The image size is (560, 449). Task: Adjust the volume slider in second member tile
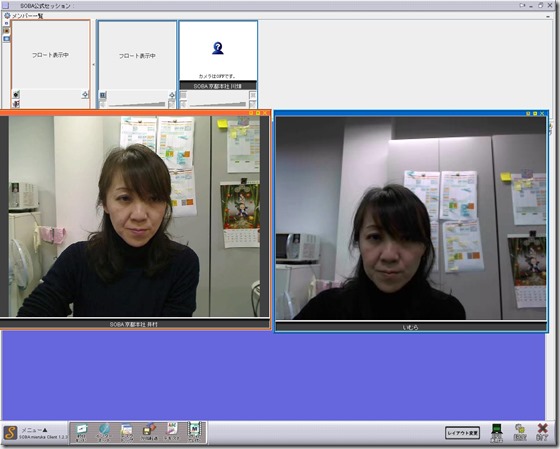click(x=137, y=104)
